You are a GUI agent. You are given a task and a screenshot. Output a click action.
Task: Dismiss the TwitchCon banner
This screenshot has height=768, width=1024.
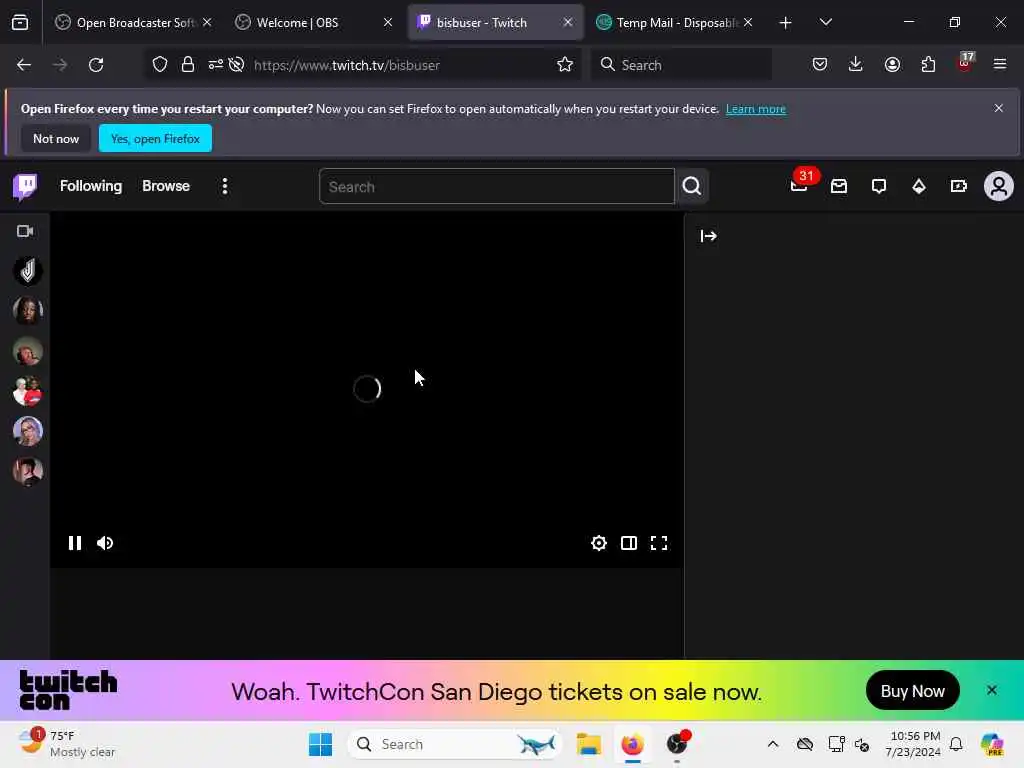pyautogui.click(x=991, y=690)
